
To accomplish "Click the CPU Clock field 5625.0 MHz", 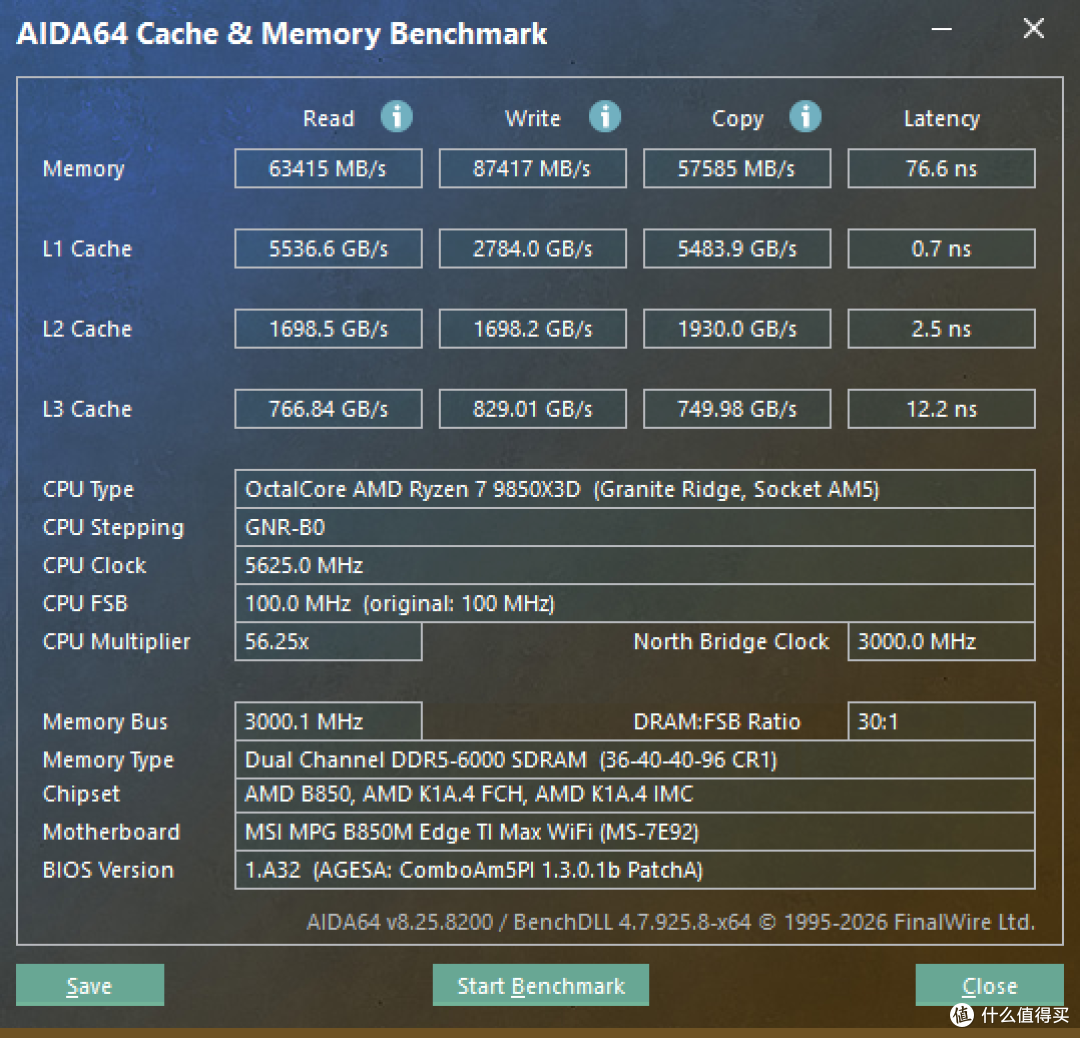I will click(x=634, y=565).
